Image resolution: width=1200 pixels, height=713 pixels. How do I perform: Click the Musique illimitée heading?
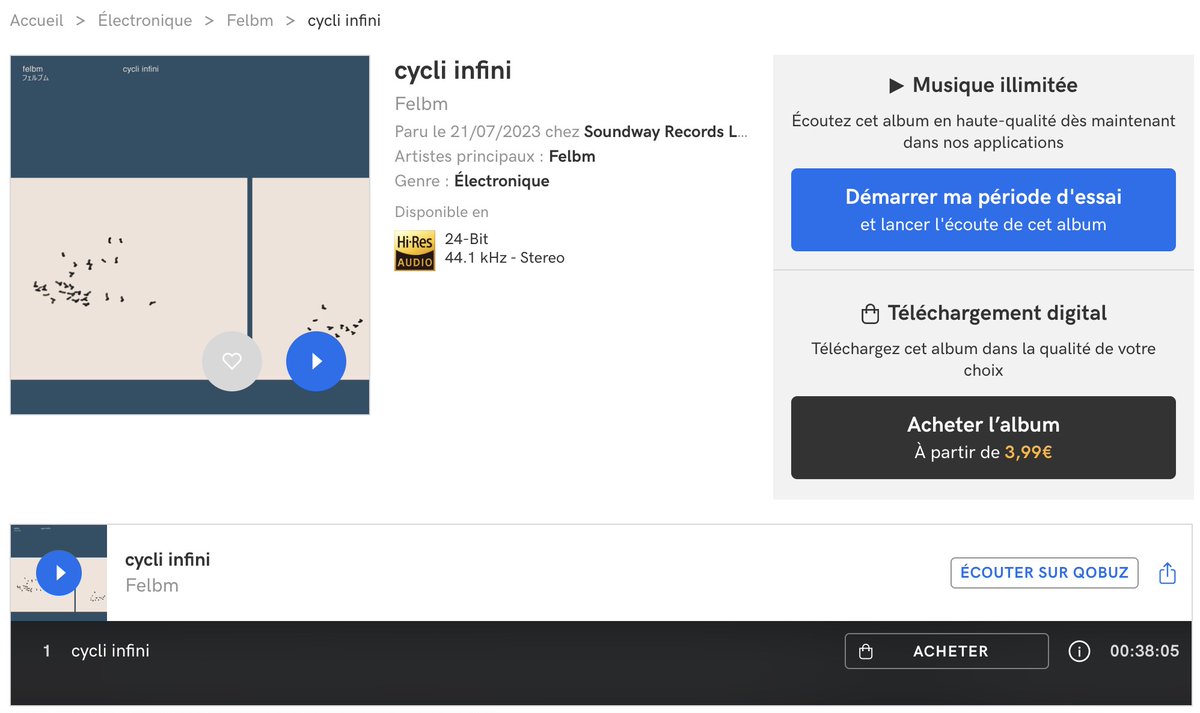pos(983,85)
